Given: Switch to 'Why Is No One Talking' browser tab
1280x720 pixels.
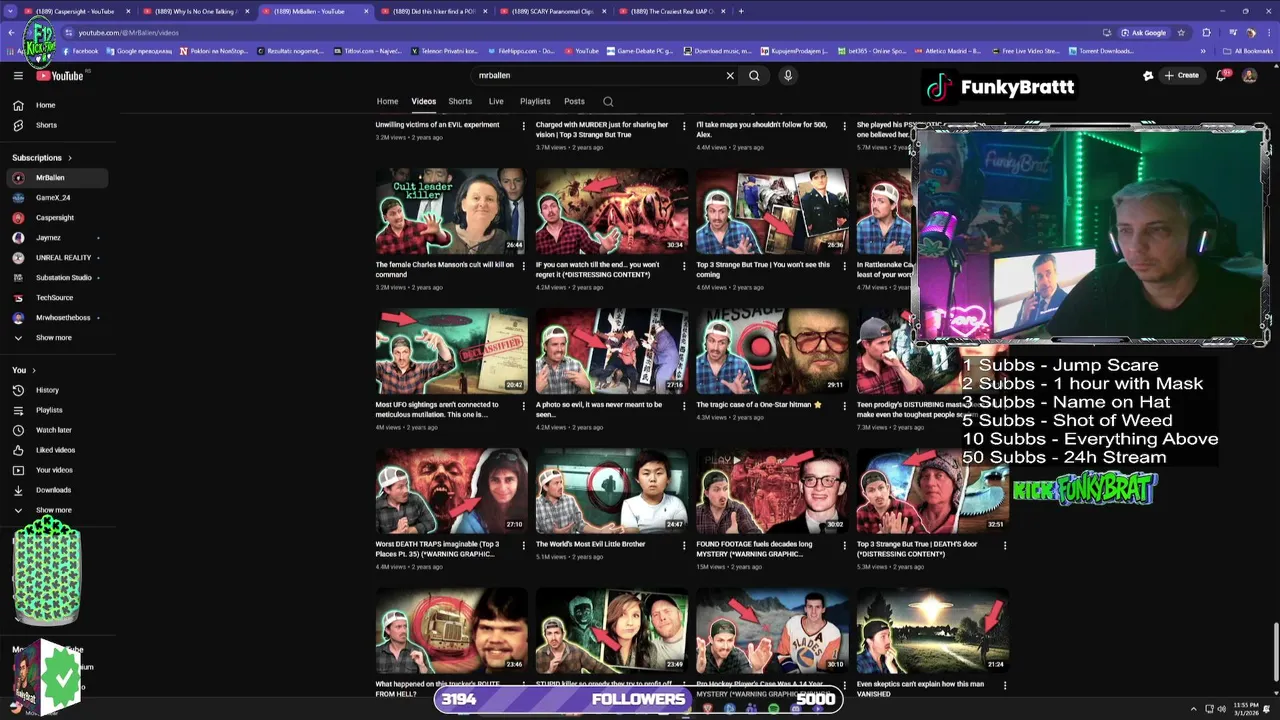Looking at the screenshot, I should pos(195,11).
